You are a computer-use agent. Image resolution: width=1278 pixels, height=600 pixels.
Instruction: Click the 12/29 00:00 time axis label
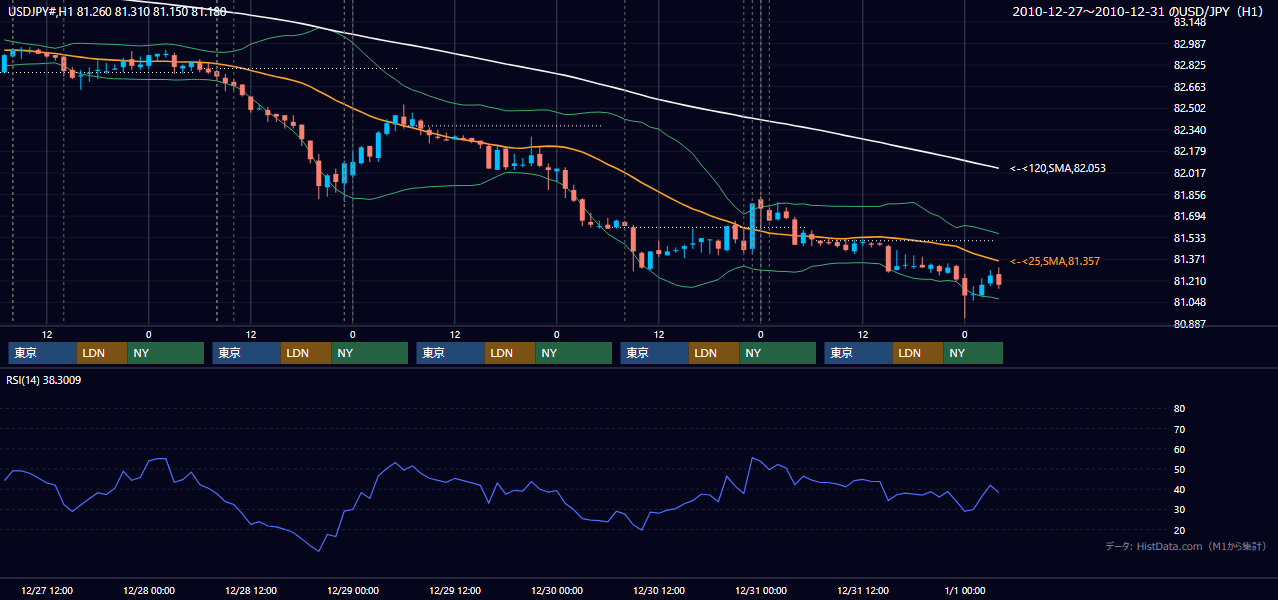tap(352, 590)
